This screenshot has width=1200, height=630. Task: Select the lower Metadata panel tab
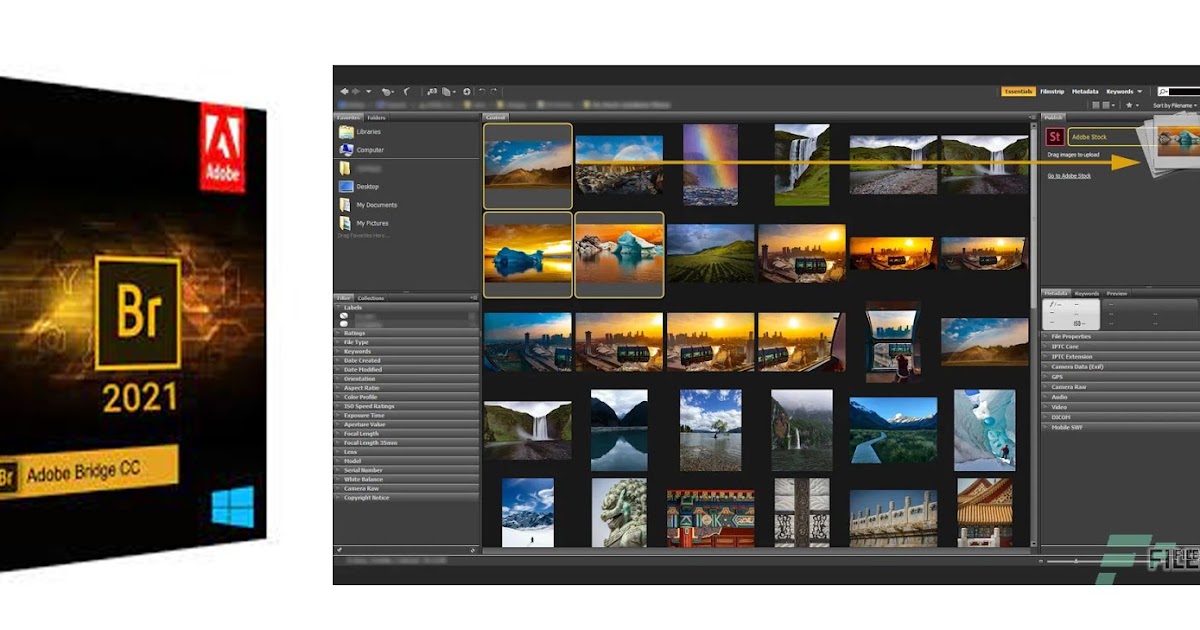click(x=1056, y=293)
